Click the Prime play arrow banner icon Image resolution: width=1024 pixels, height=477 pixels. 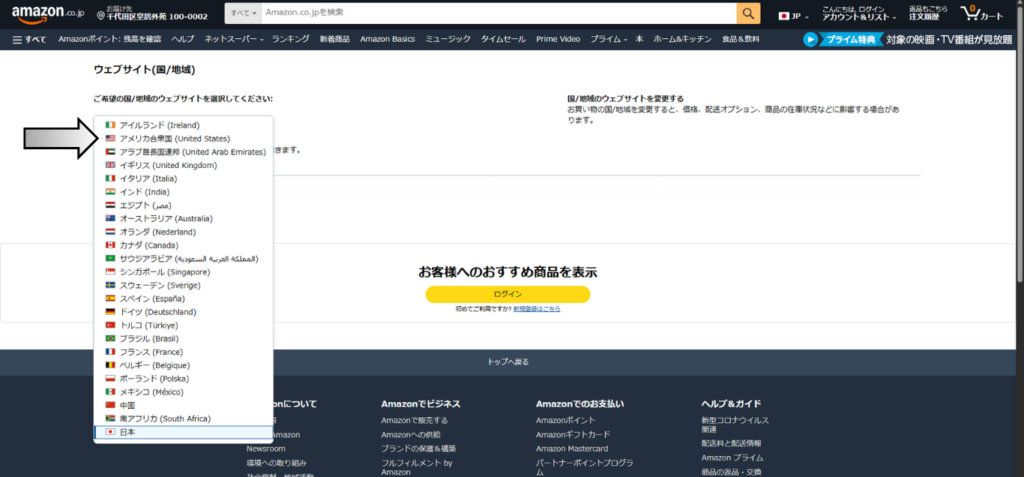[x=810, y=40]
